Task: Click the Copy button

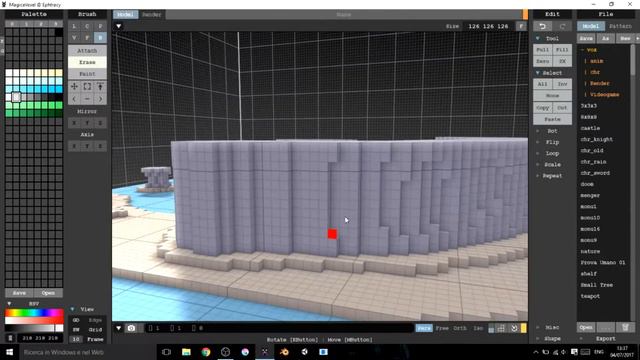Action: click(543, 108)
